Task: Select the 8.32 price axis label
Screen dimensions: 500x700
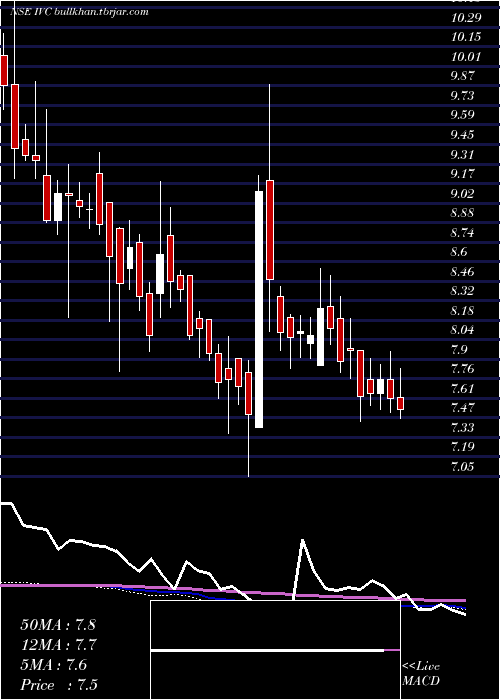Action: coord(464,291)
